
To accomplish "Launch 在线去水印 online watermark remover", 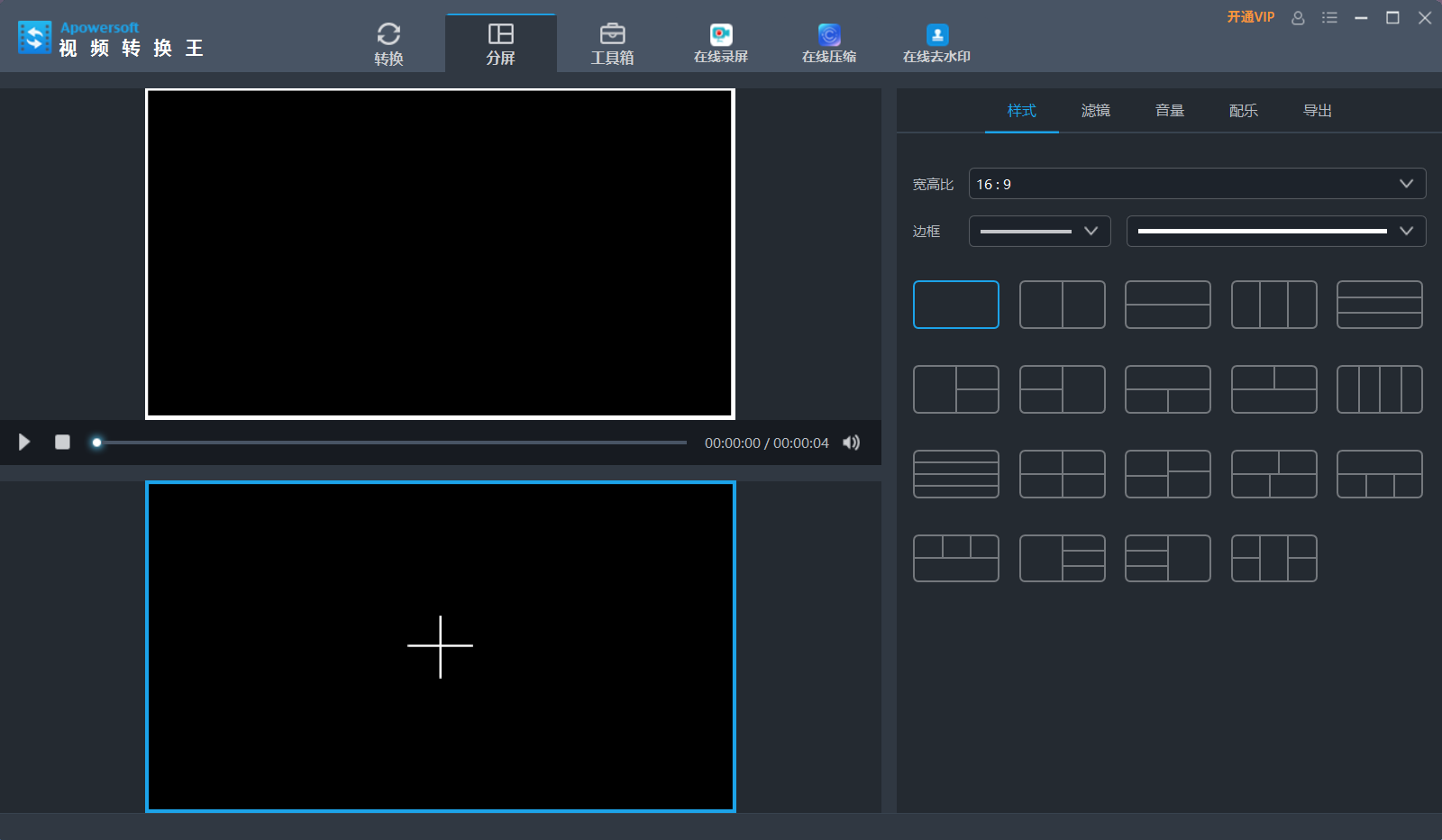I will (937, 43).
